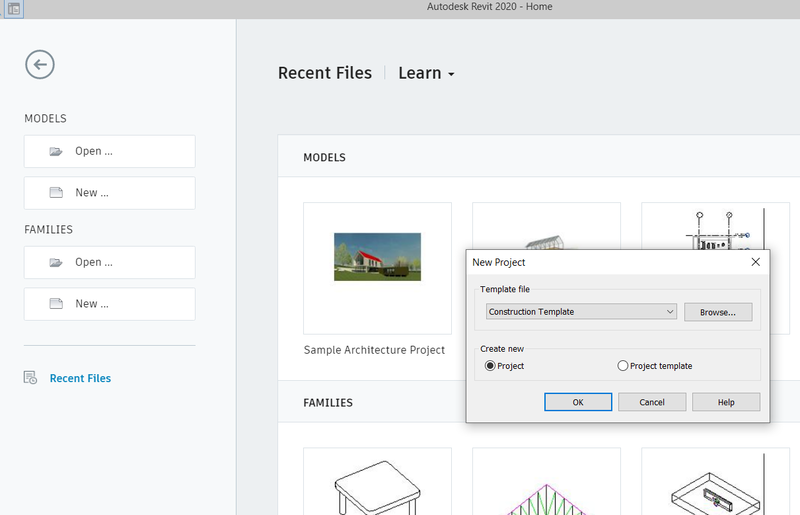This screenshot has height=515, width=800.
Task: Click the Recent Files clock icon in sidebar
Action: coord(30,378)
